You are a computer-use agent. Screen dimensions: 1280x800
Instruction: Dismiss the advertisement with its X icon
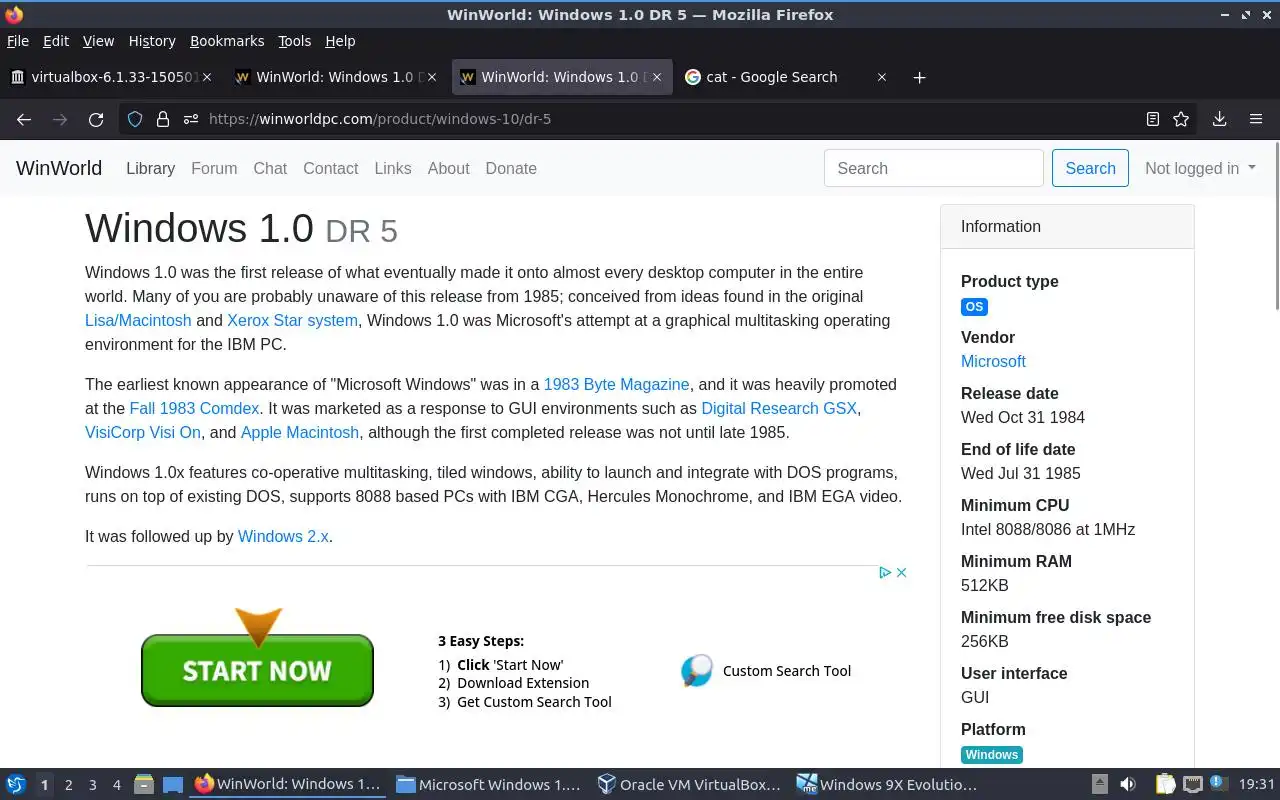point(901,573)
